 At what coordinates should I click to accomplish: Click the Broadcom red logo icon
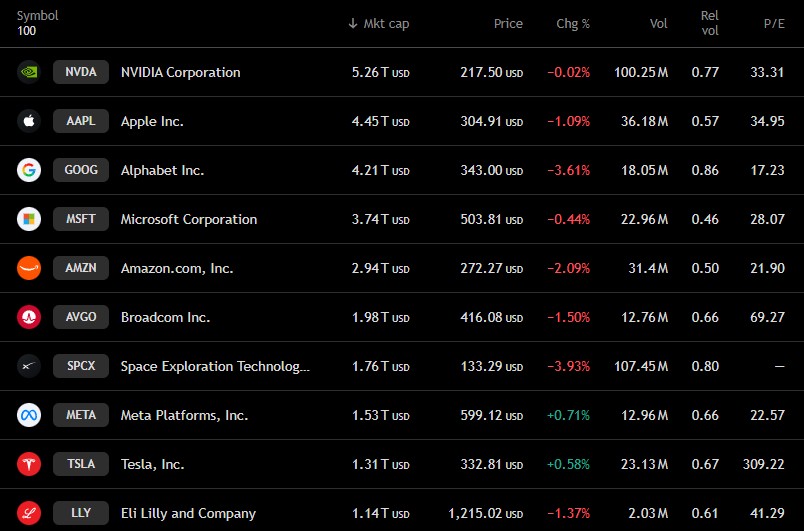pyautogui.click(x=29, y=317)
